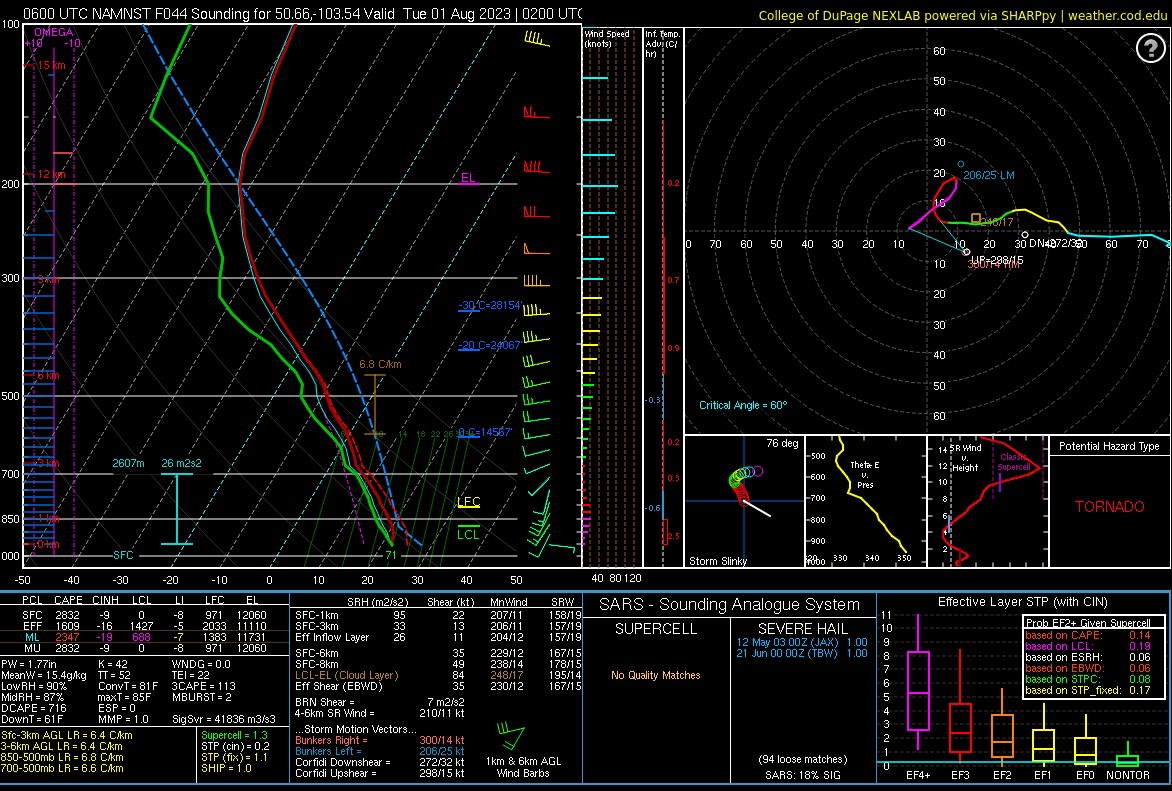Click the OMEGA label on the skew-T
Screen dimensions: 1172x791
[x=53, y=32]
